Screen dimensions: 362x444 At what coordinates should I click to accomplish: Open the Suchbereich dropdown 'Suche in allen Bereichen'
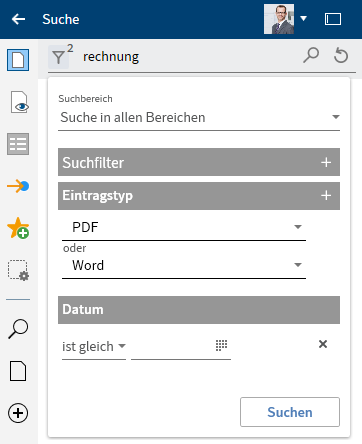pyautogui.click(x=199, y=118)
